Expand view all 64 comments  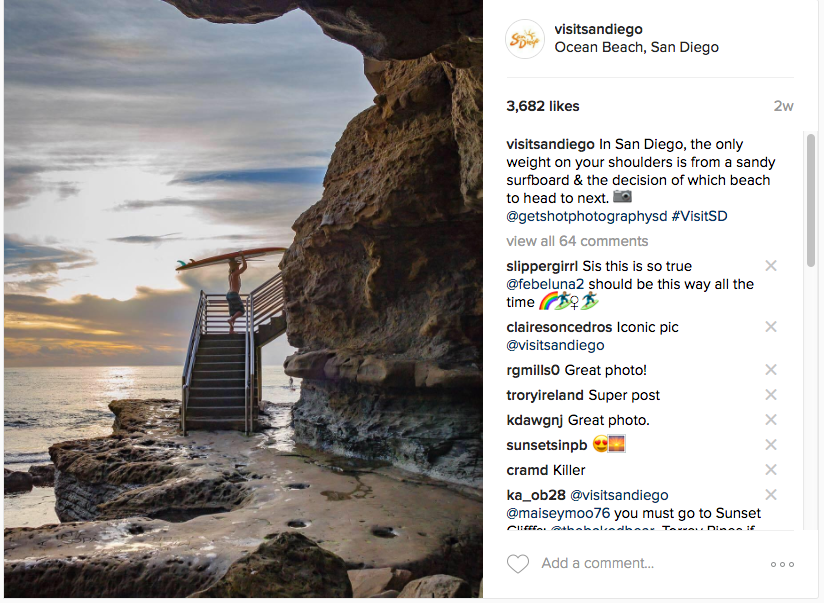[x=577, y=241]
